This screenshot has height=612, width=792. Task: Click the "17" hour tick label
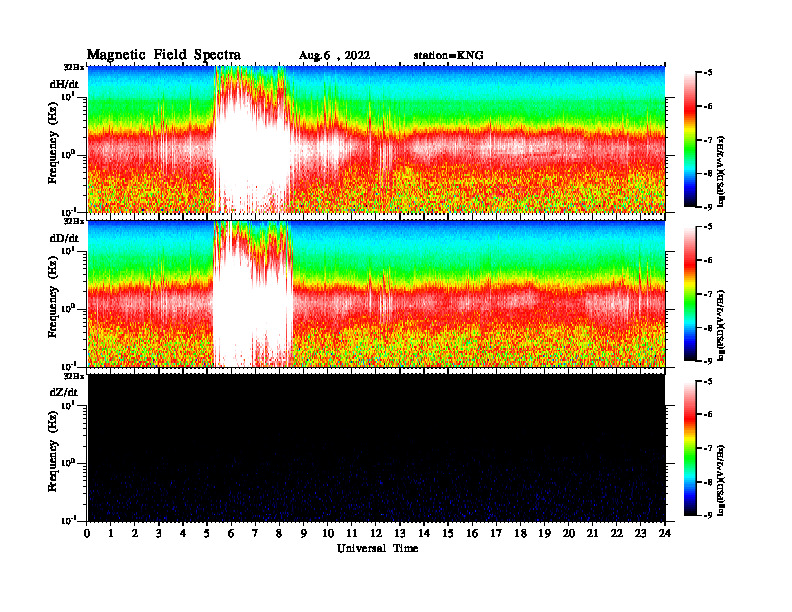coord(496,533)
